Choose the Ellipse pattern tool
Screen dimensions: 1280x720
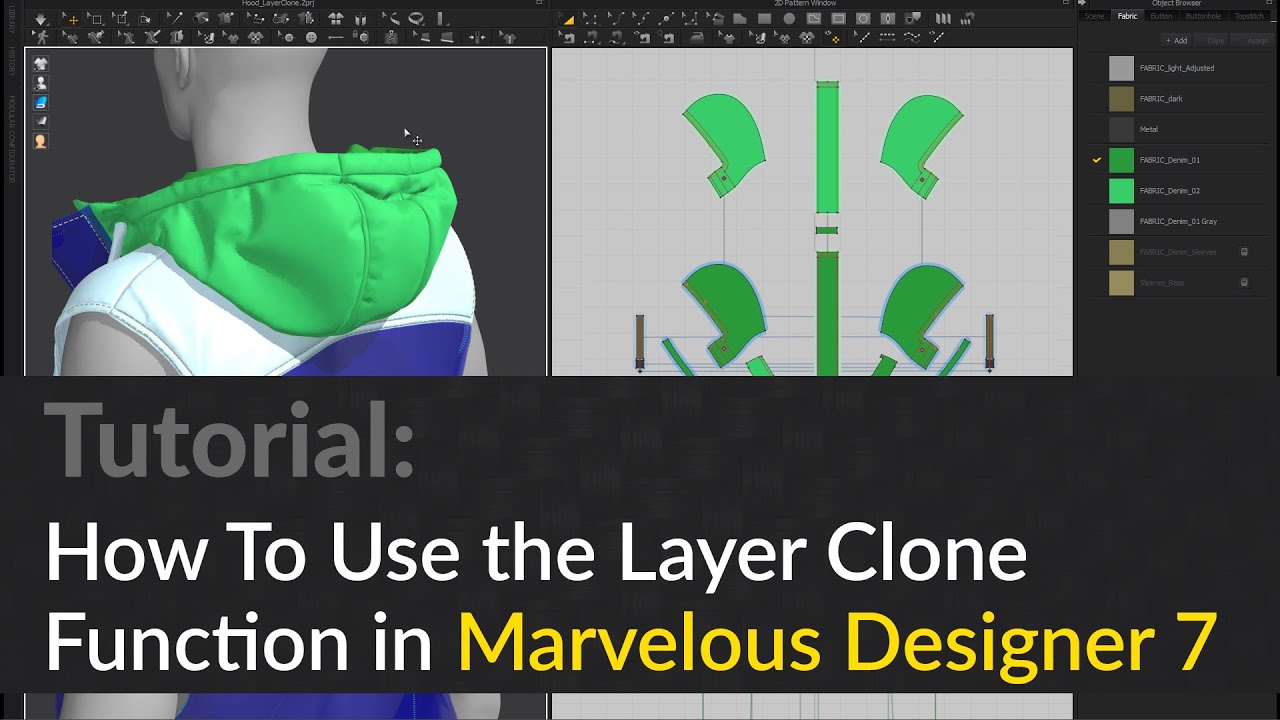pos(789,19)
